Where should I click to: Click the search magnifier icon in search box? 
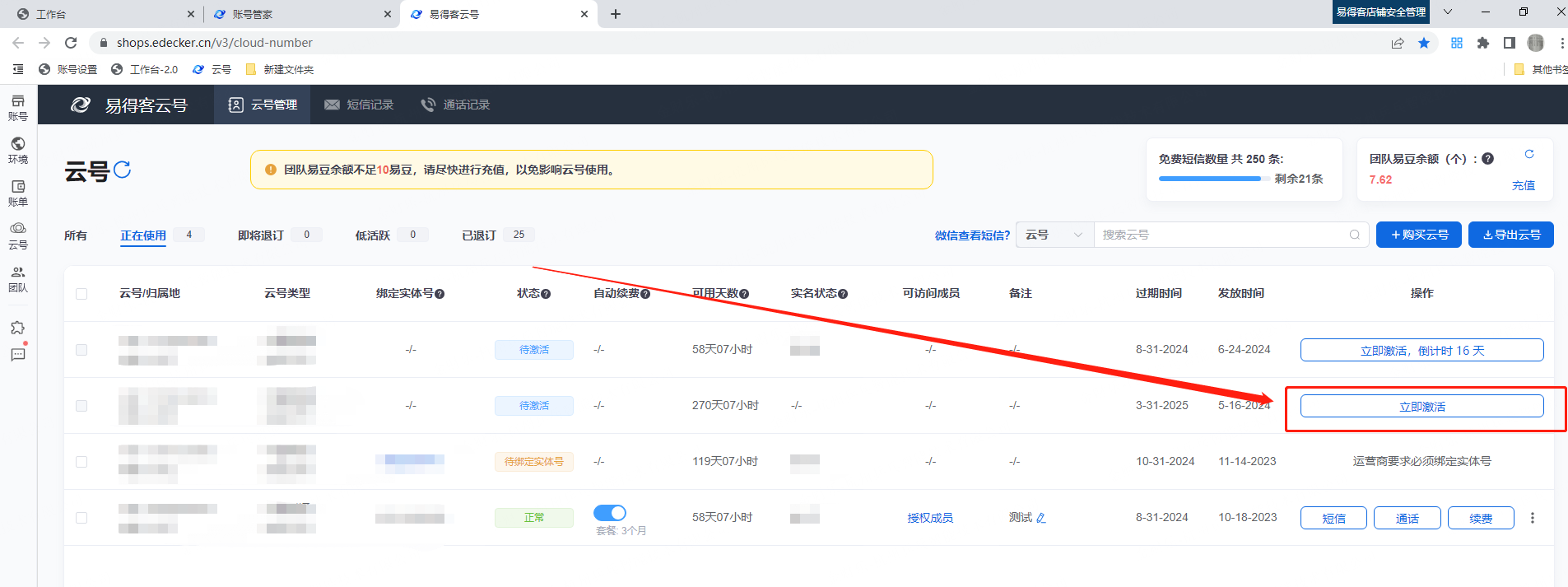(1354, 235)
